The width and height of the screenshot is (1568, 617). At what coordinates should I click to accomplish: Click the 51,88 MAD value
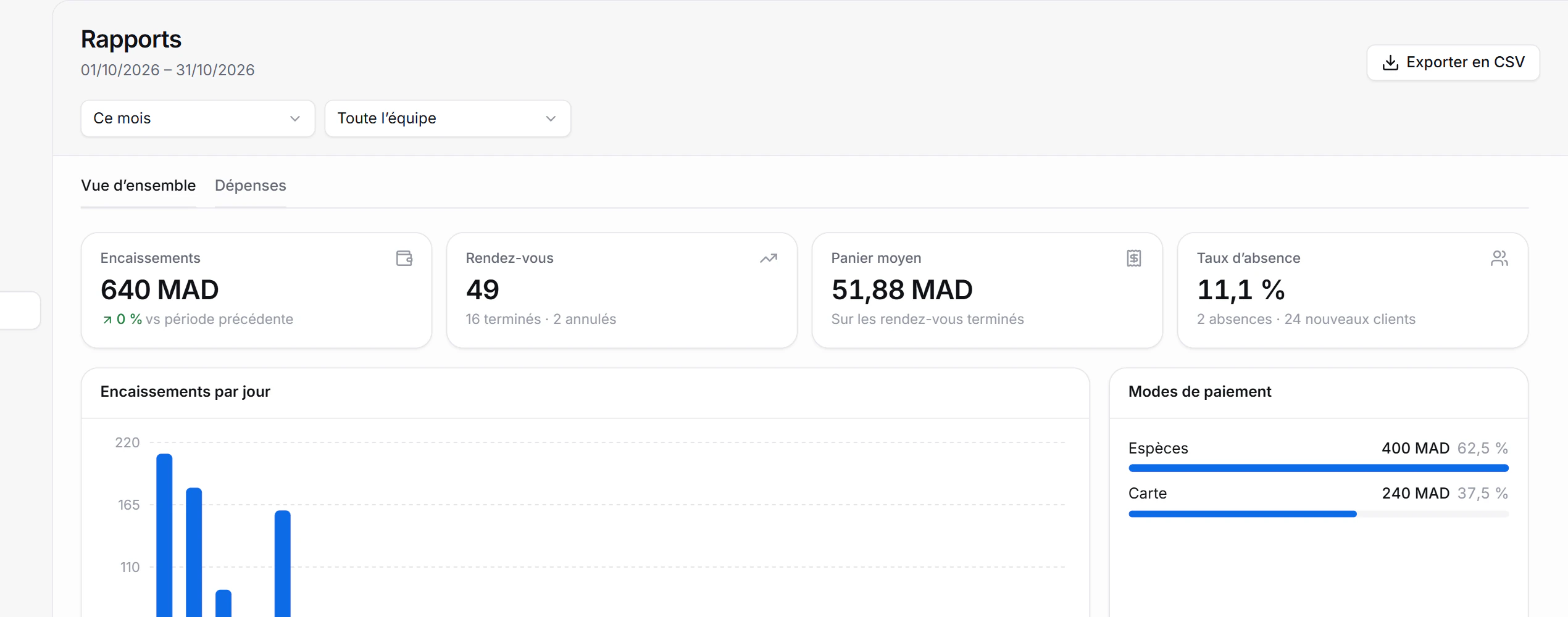pyautogui.click(x=902, y=290)
